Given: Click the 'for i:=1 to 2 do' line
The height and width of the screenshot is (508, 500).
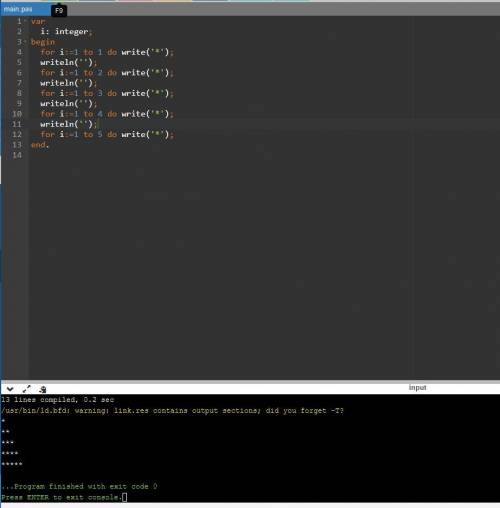Looking at the screenshot, I should click(107, 73).
